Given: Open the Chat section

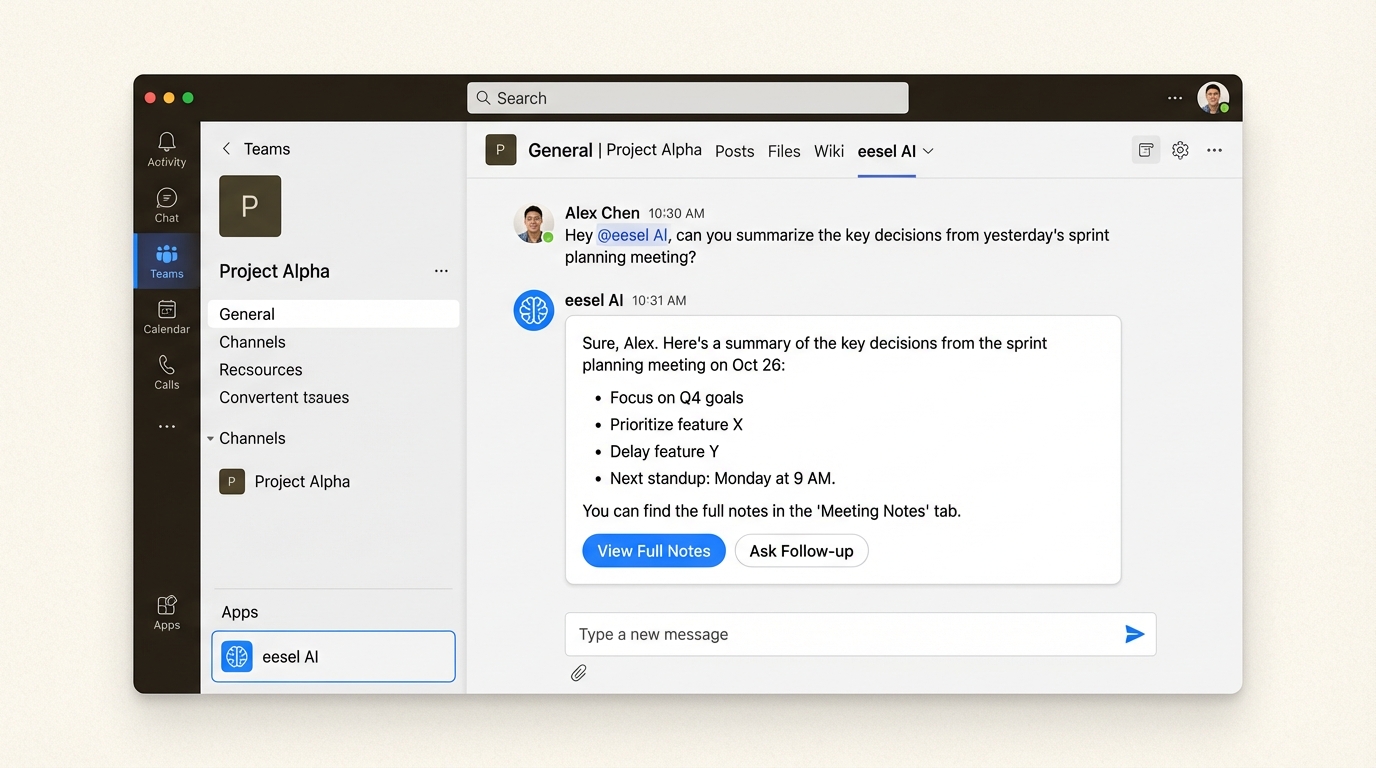Looking at the screenshot, I should [166, 206].
